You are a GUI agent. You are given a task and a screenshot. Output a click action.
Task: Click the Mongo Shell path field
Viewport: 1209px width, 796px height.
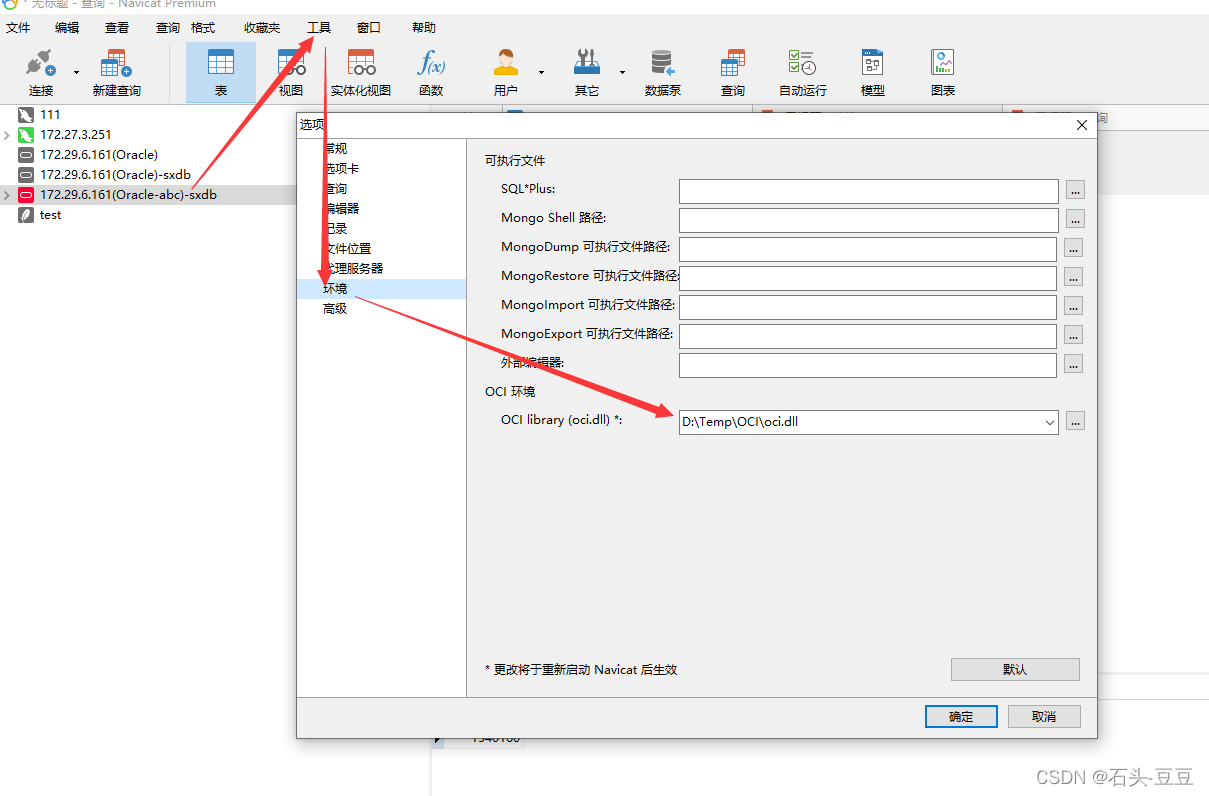[868, 220]
